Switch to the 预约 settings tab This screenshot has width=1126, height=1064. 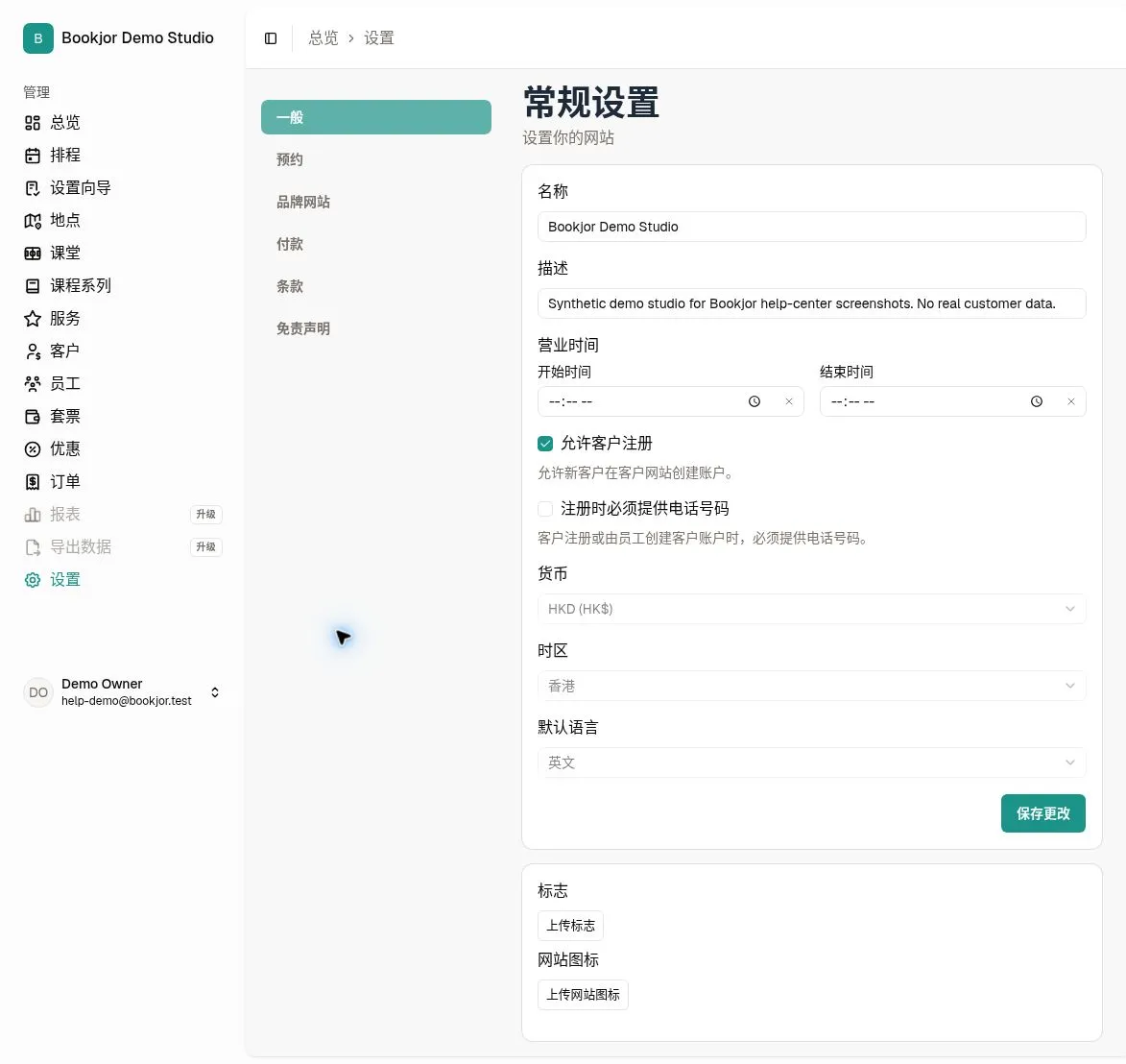click(x=375, y=159)
